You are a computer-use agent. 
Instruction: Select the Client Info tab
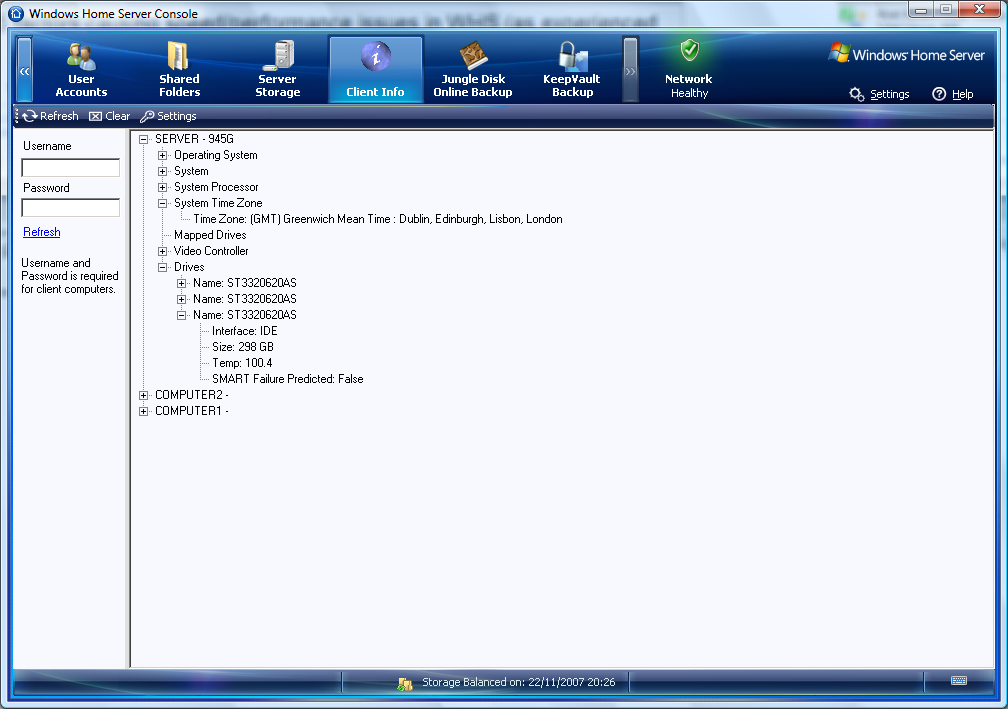375,69
